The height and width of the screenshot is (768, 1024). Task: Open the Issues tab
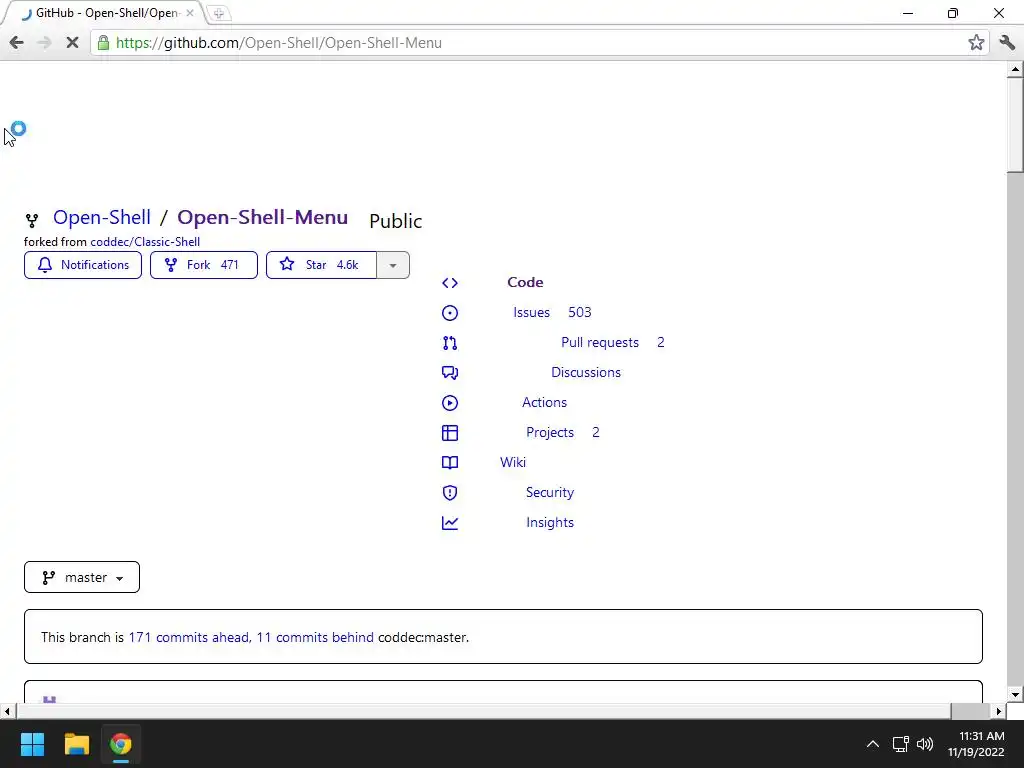[532, 312]
